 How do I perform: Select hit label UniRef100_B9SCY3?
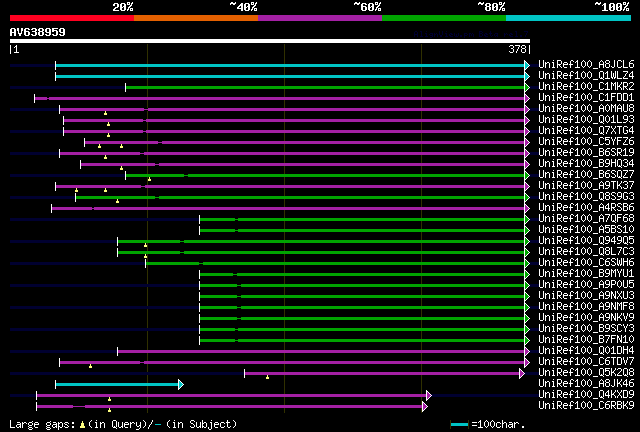pos(586,328)
